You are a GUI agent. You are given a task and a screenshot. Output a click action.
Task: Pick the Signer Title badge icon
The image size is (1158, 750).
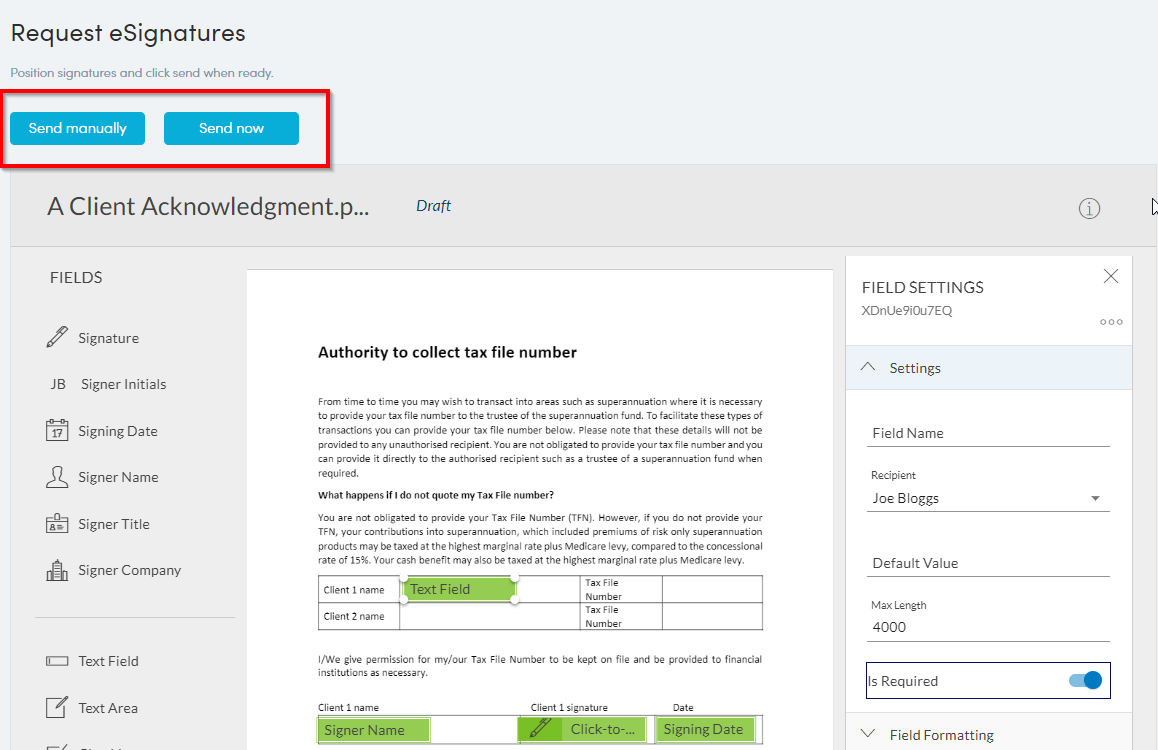(57, 524)
